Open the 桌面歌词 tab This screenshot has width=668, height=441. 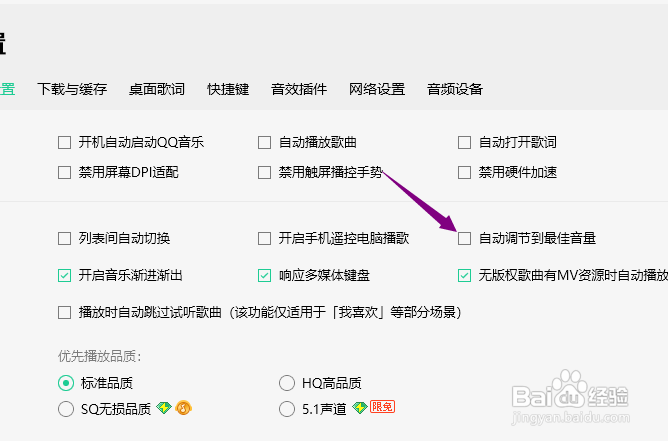coord(157,89)
